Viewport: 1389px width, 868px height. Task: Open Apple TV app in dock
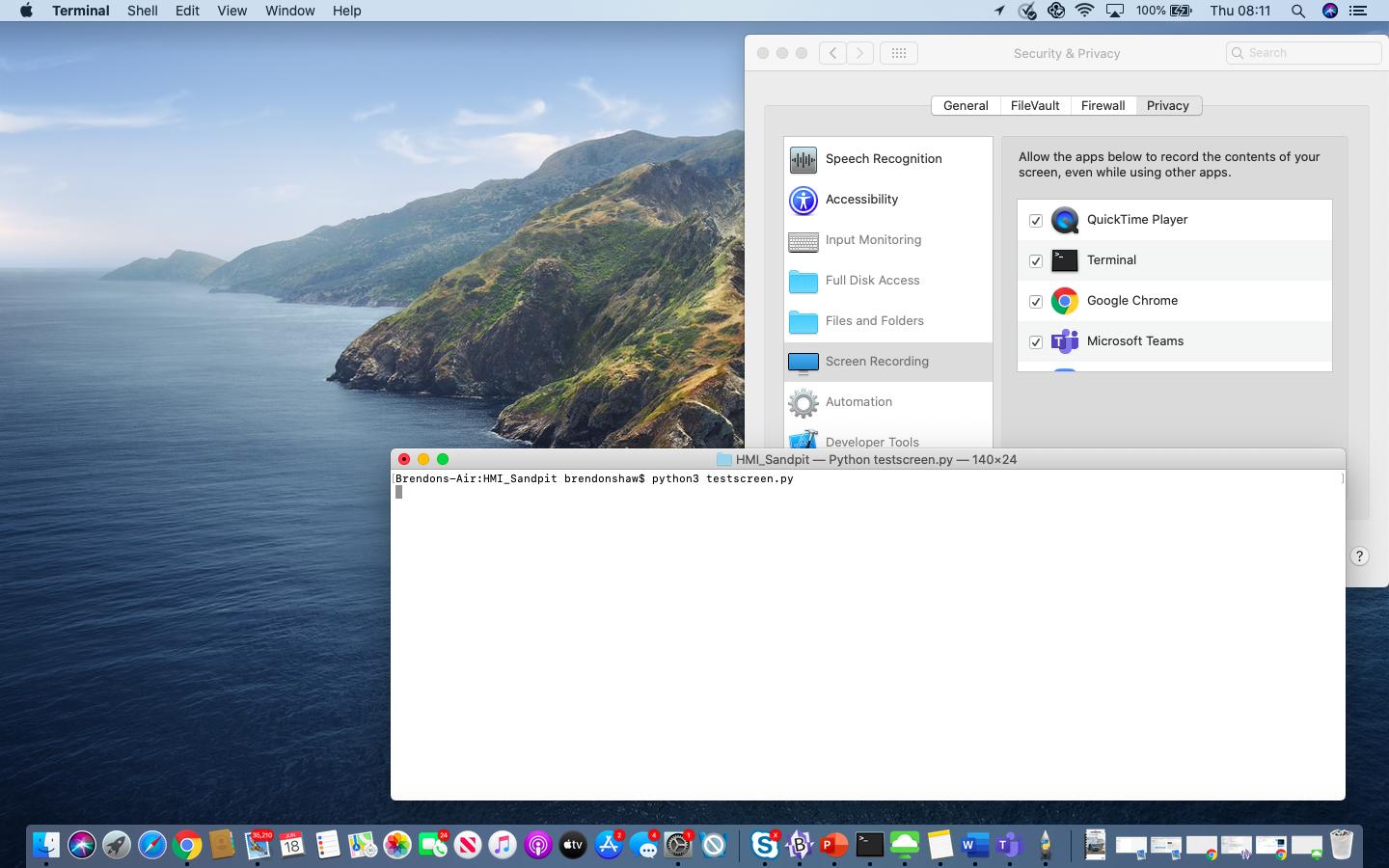(573, 846)
